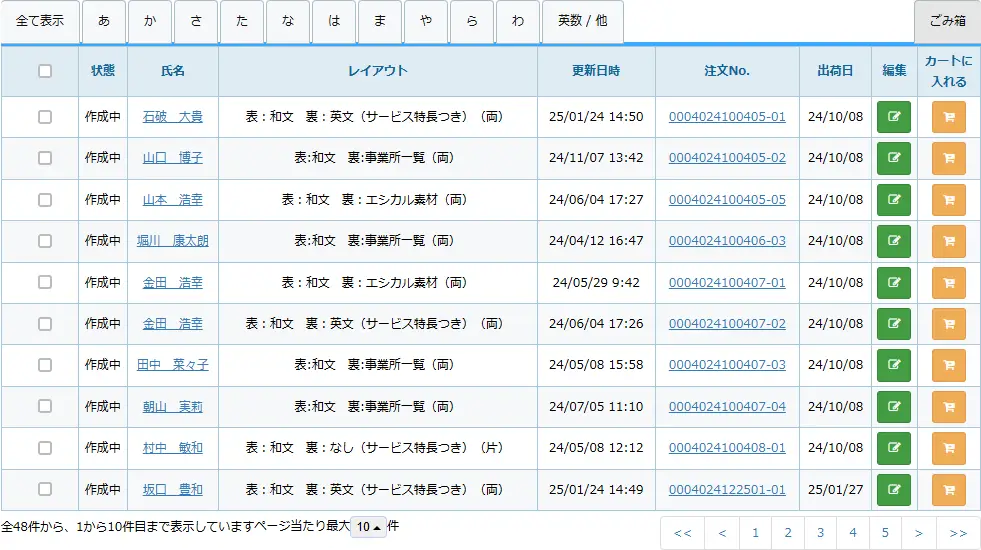Sort by the 更新日時 column header

tap(596, 71)
